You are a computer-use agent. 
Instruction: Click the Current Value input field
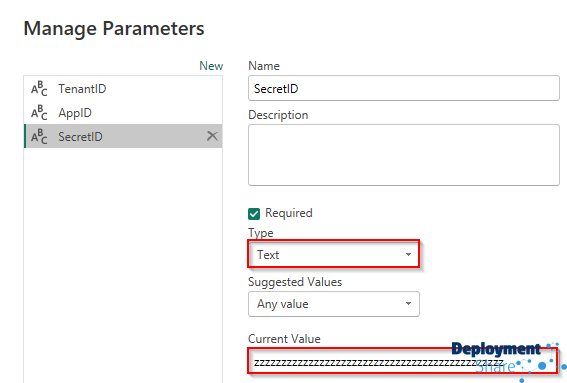[402, 361]
